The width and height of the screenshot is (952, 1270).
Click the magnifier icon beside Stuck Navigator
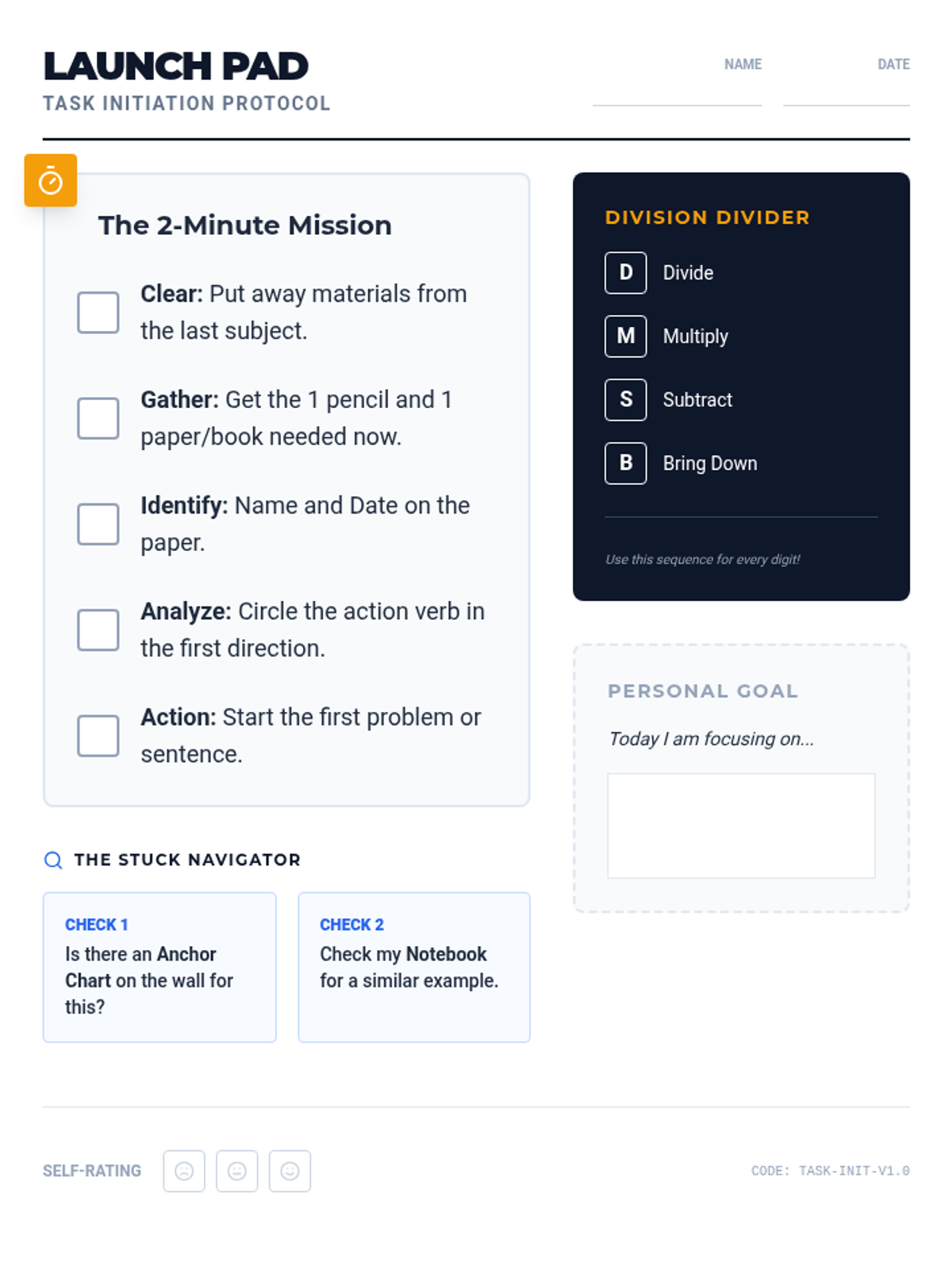53,860
